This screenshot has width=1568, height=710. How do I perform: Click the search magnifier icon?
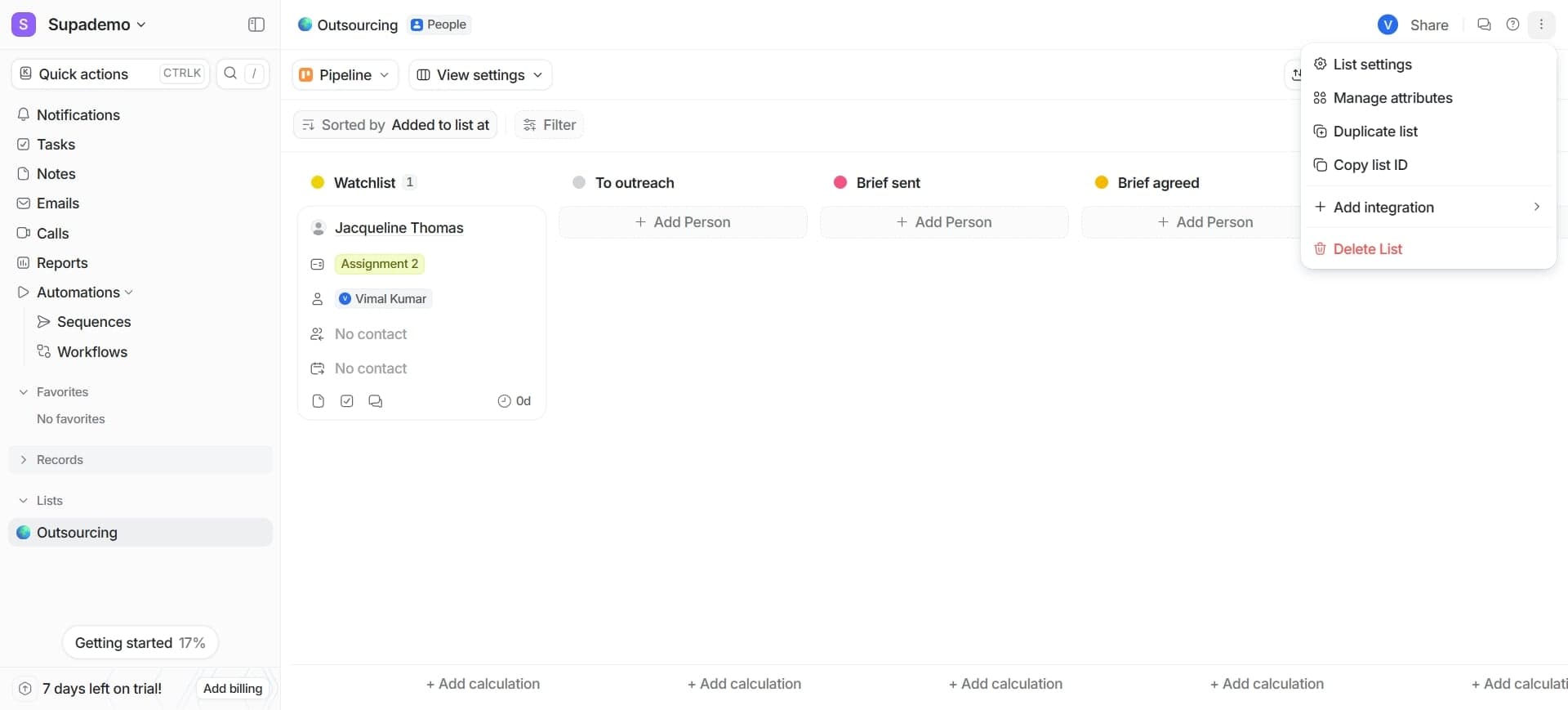point(231,74)
